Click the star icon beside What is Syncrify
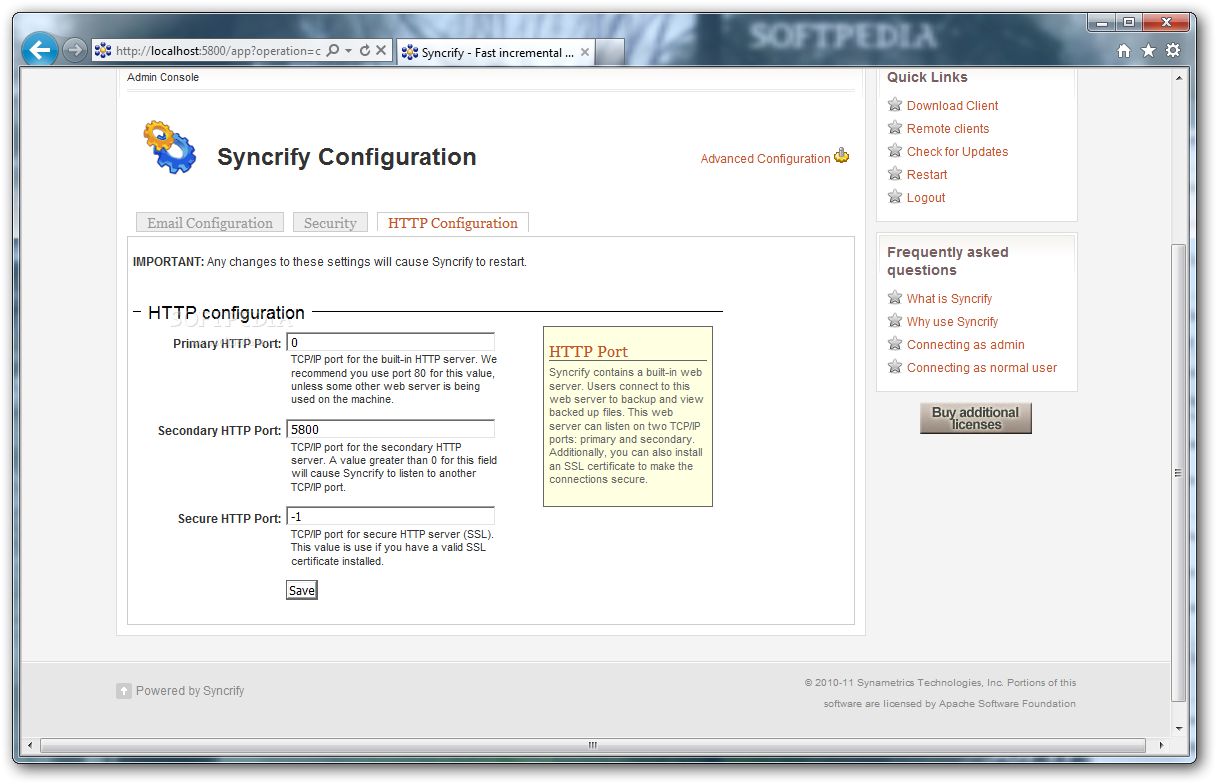The image size is (1217, 784). [x=895, y=297]
